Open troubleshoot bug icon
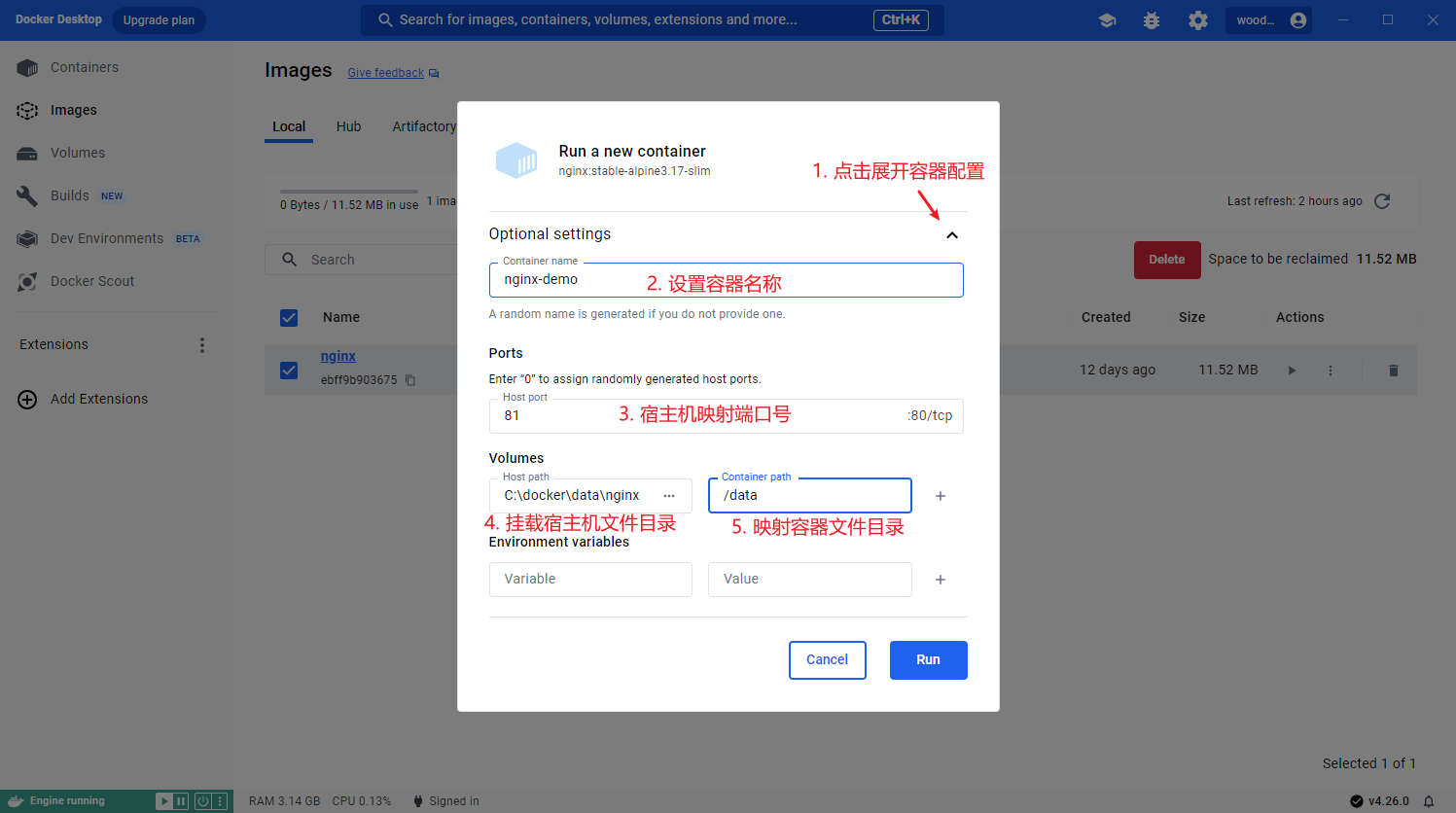This screenshot has height=813, width=1456. coord(1152,20)
